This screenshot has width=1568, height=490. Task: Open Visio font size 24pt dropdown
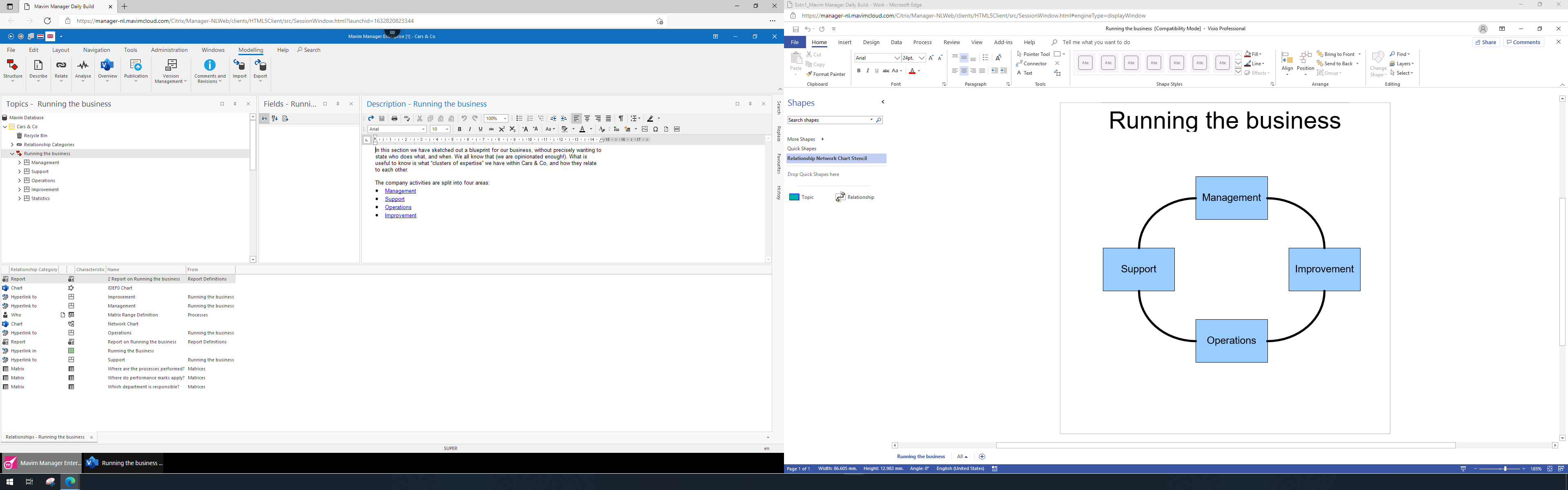point(922,58)
